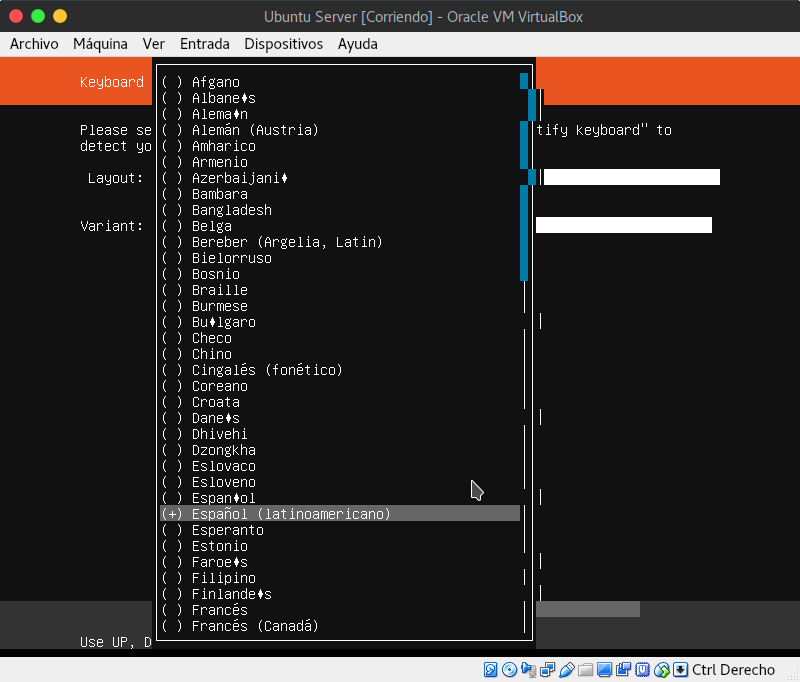The width and height of the screenshot is (800, 682).
Task: Open the Layout selection dropdown
Action: point(630,177)
